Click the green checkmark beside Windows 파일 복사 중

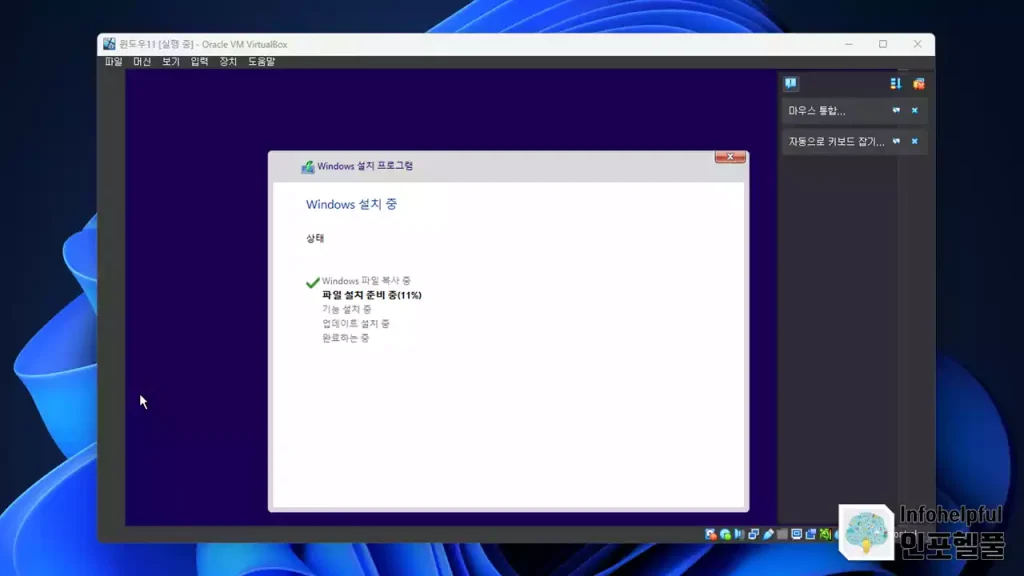coord(312,282)
